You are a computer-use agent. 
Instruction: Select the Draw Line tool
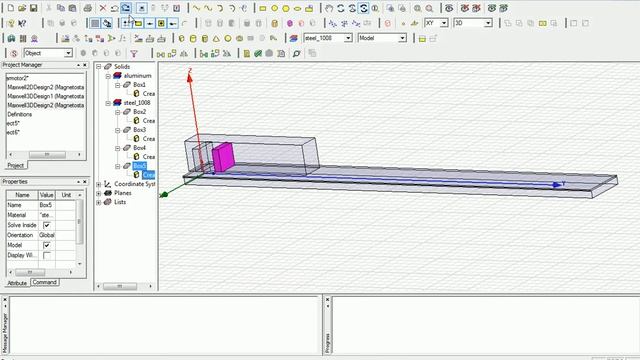196,8
